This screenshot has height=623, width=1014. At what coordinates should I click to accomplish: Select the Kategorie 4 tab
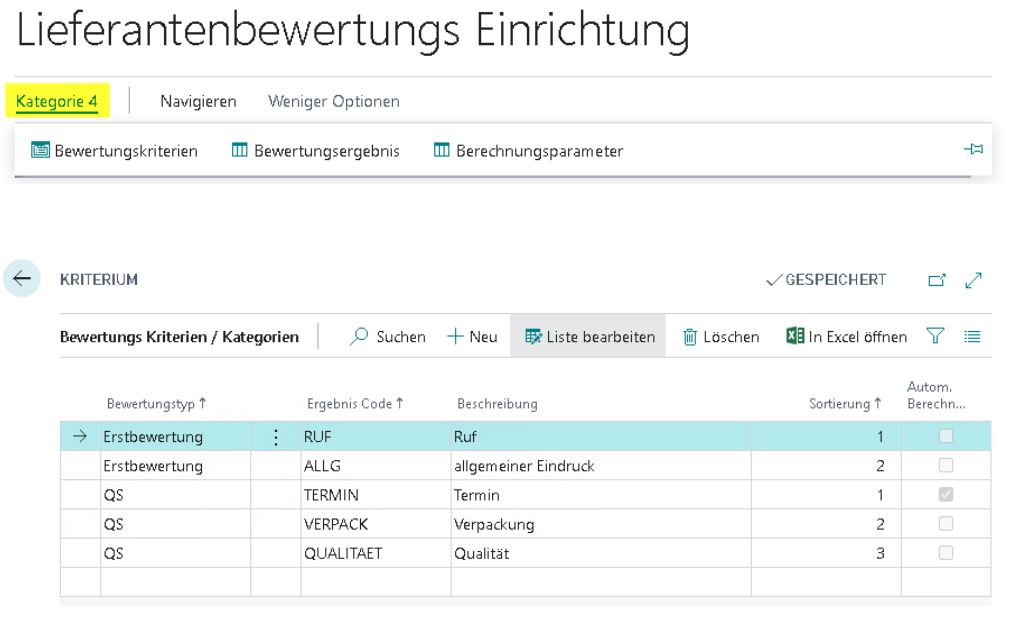click(55, 101)
